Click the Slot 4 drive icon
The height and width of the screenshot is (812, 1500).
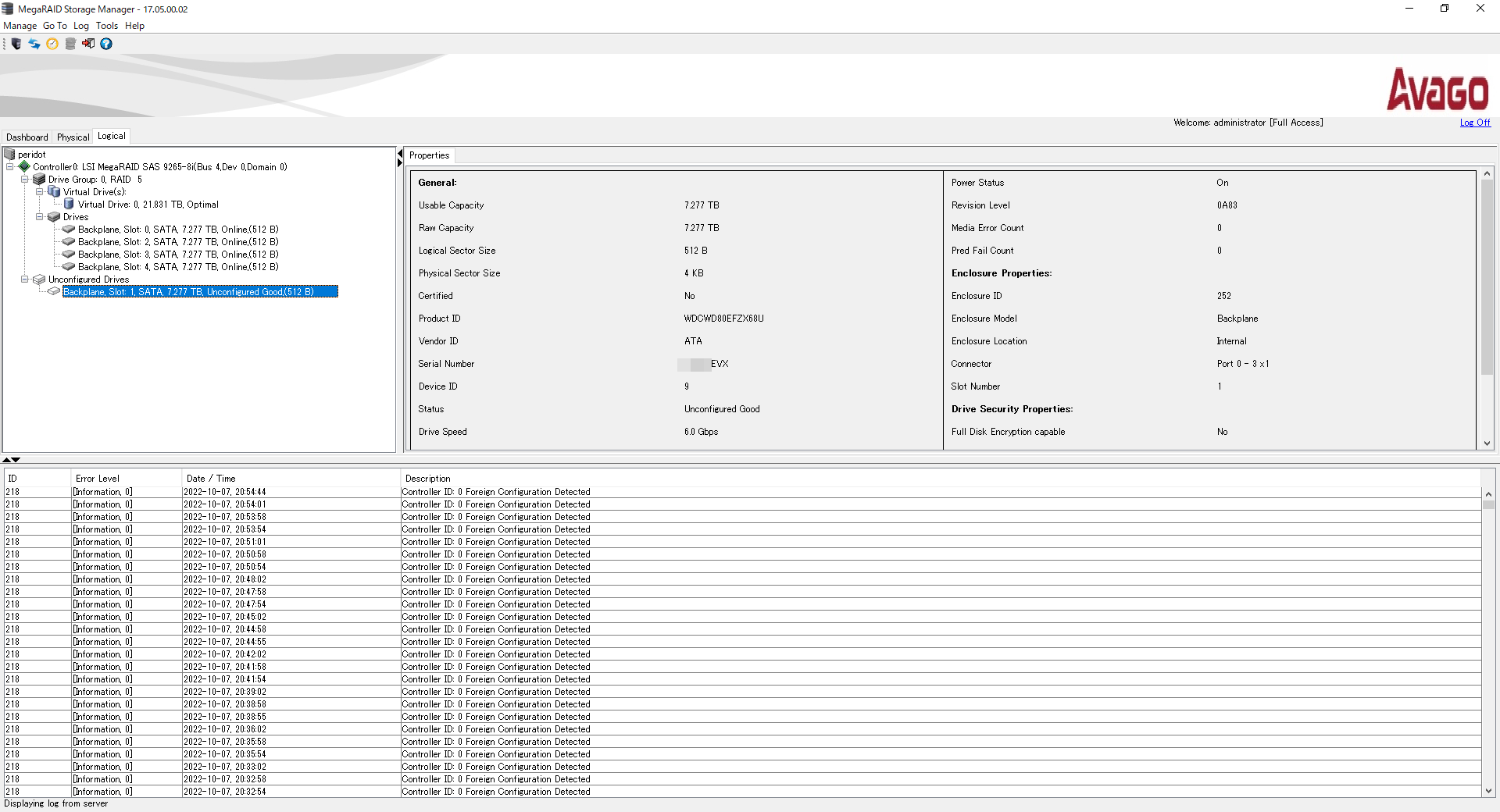(x=69, y=266)
